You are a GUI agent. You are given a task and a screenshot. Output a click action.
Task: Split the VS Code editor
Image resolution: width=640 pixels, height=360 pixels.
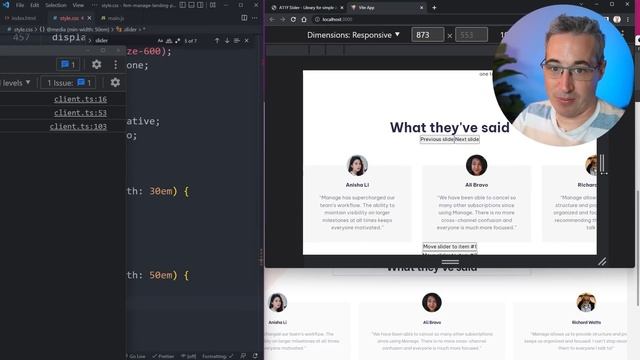pyautogui.click(x=244, y=18)
